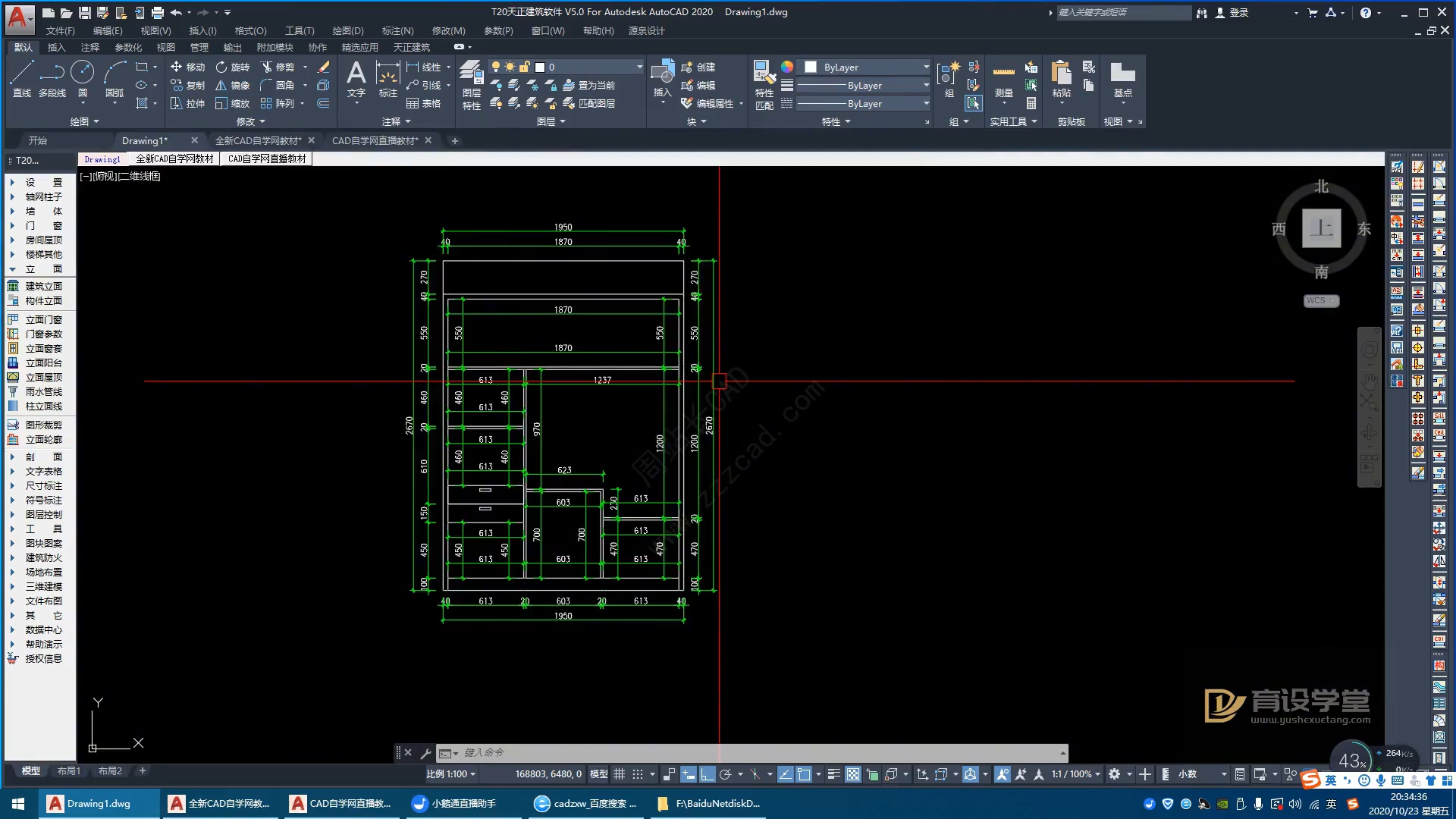Open the 绘图(D) menu
This screenshot has width=1456, height=819.
(x=348, y=30)
